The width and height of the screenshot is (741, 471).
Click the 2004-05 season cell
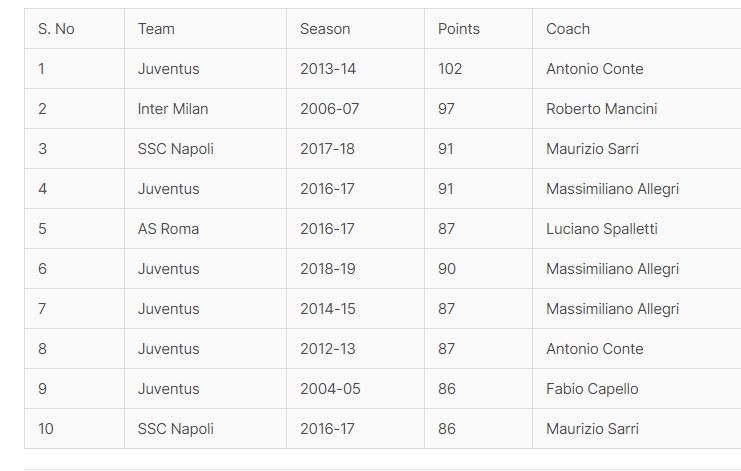[329, 389]
